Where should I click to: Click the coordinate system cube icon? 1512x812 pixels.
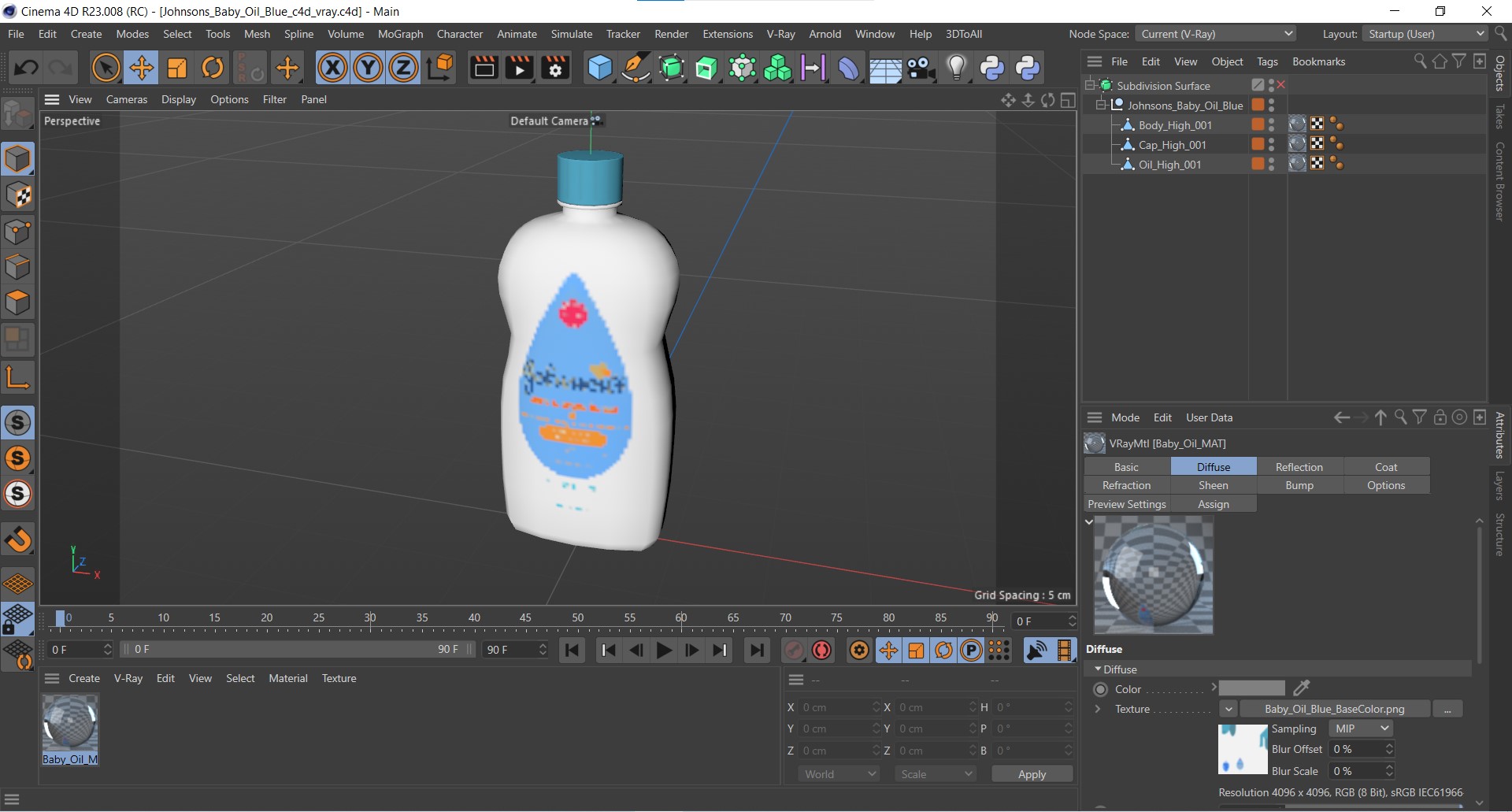(x=441, y=68)
